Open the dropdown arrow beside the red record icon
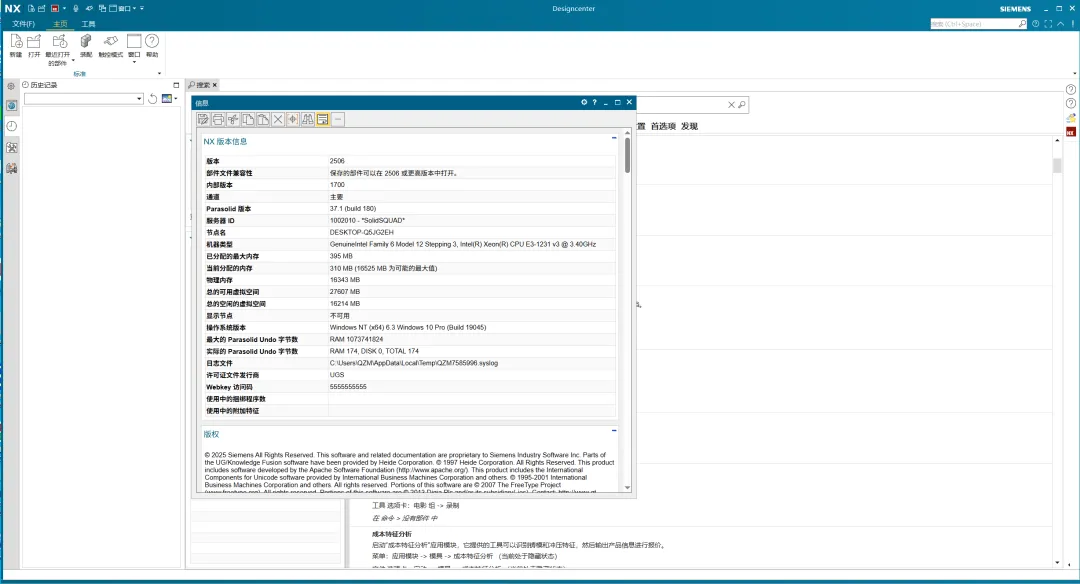The width and height of the screenshot is (1080, 584). coord(64,8)
